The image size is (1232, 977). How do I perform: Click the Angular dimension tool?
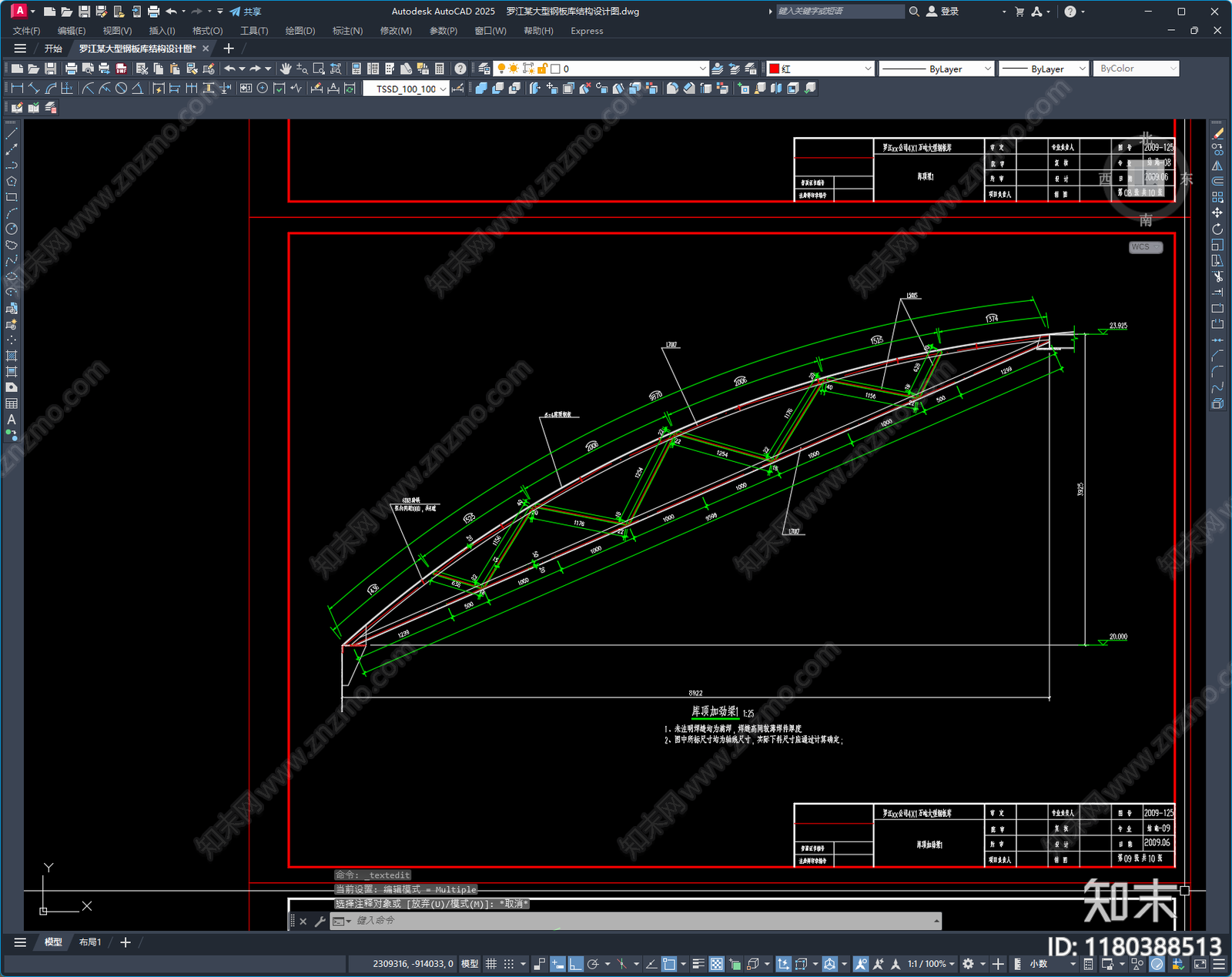tap(137, 89)
